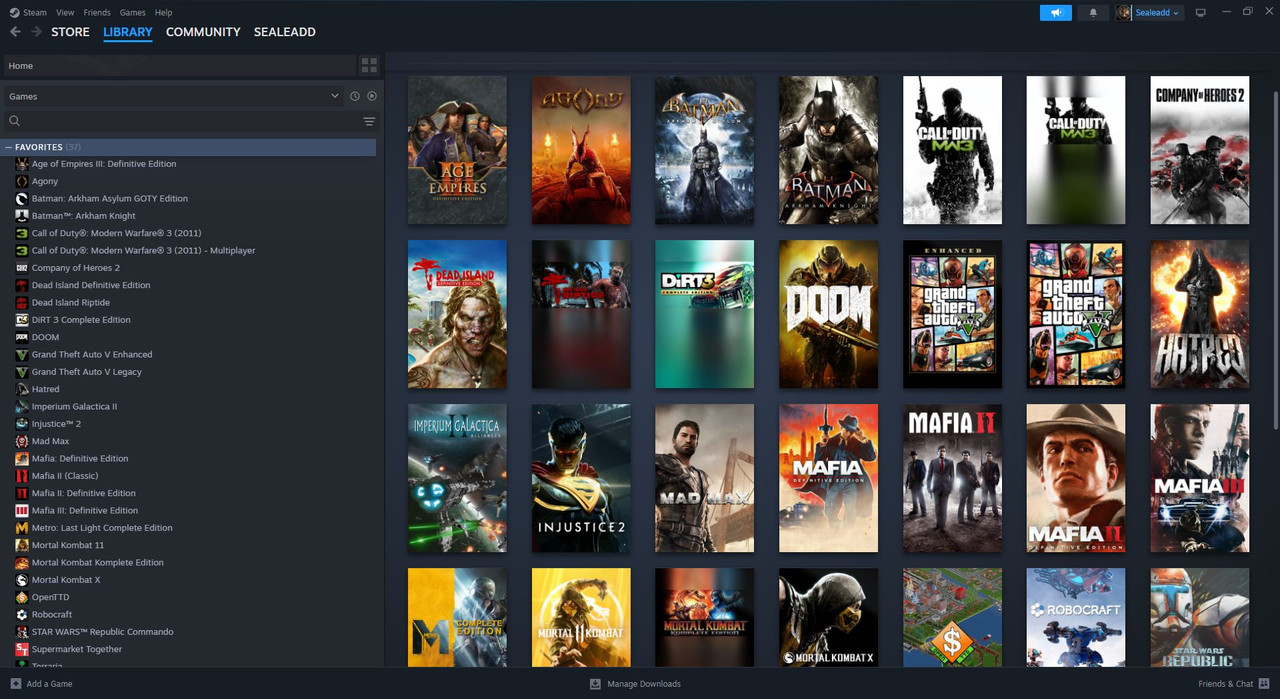
Task: Select Company of Heroes 2 cover
Action: pos(1200,150)
